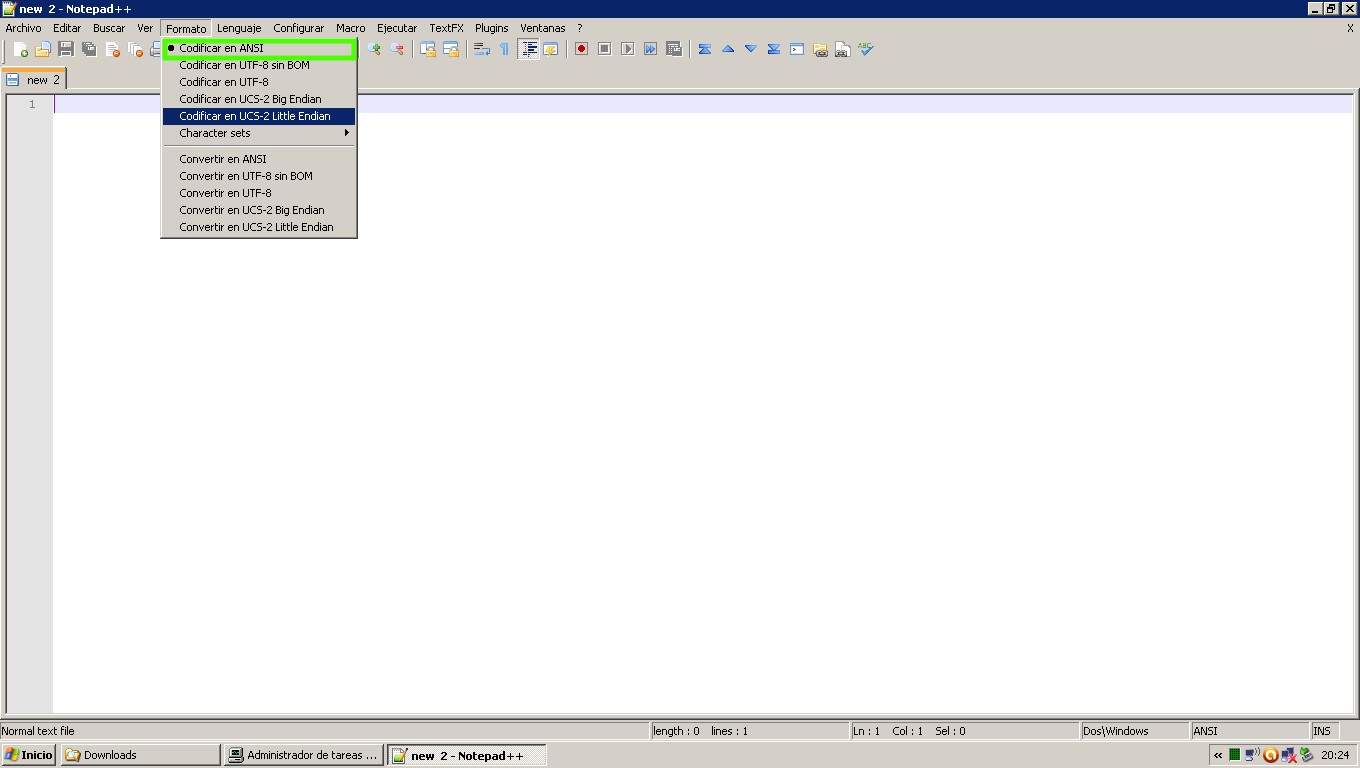Click the first blue hourglass-shaped toolbar icon
The width and height of the screenshot is (1360, 768).
click(x=705, y=49)
